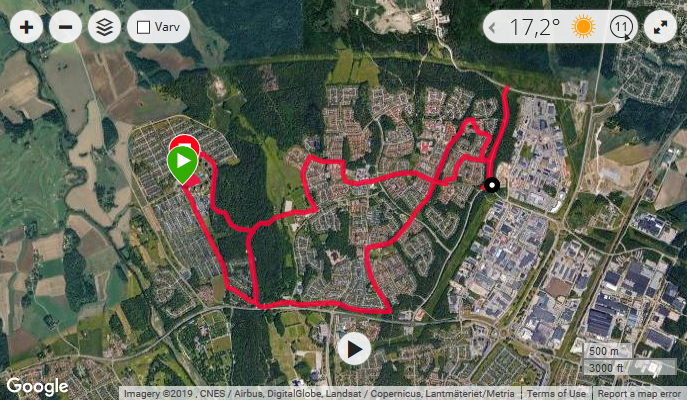Toggle scale units via 500 m label

[604, 351]
